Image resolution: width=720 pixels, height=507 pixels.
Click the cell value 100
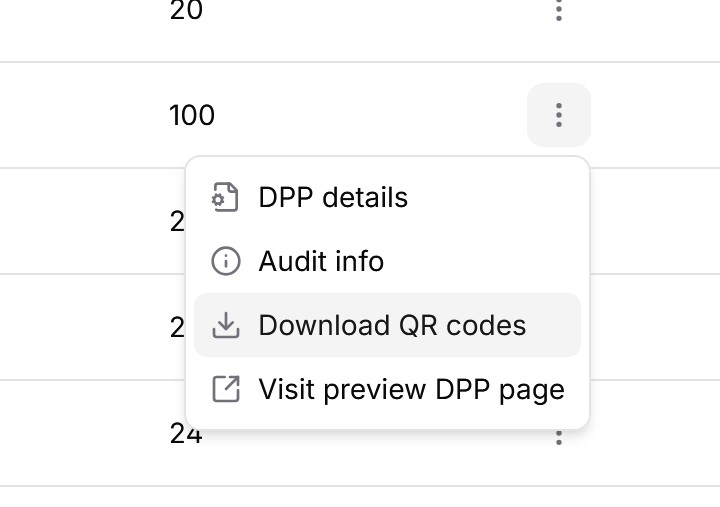(192, 115)
